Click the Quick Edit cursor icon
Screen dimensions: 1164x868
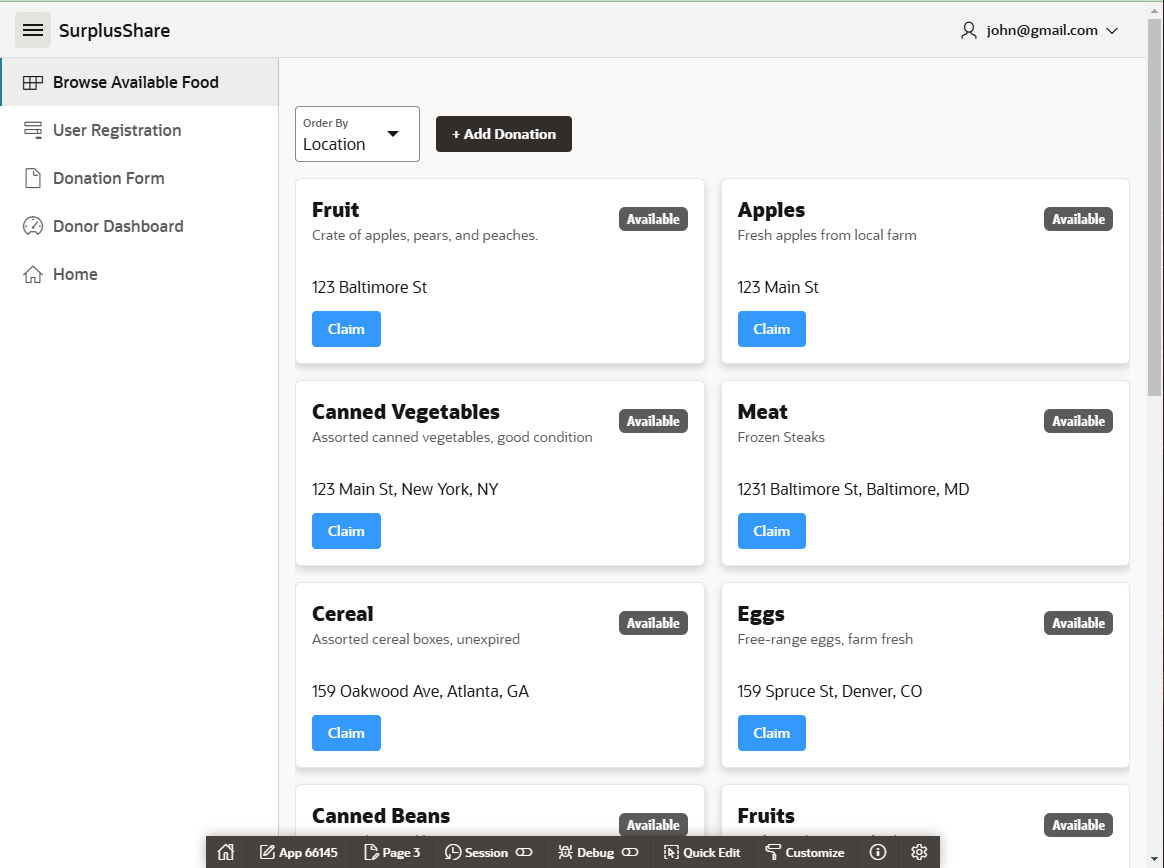click(x=671, y=852)
